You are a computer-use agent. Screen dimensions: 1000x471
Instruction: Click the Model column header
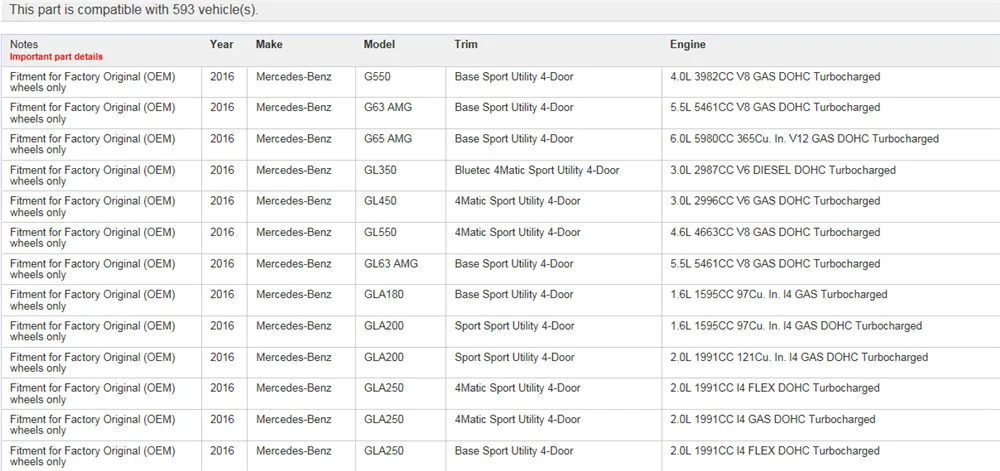[379, 45]
